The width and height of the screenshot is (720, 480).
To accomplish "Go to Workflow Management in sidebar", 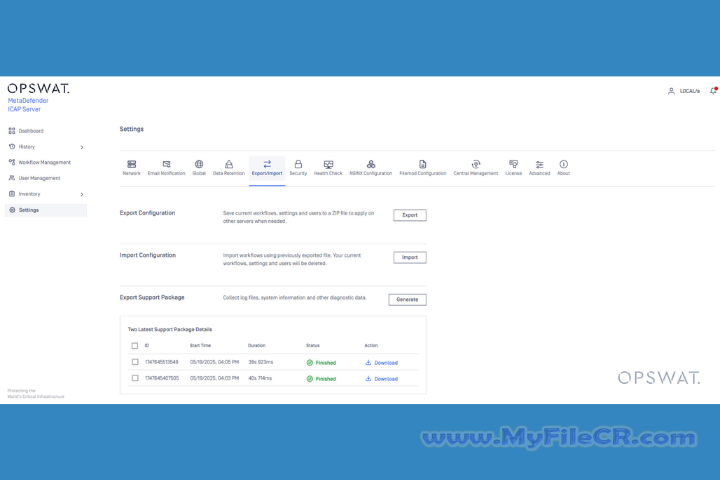I will coord(44,162).
